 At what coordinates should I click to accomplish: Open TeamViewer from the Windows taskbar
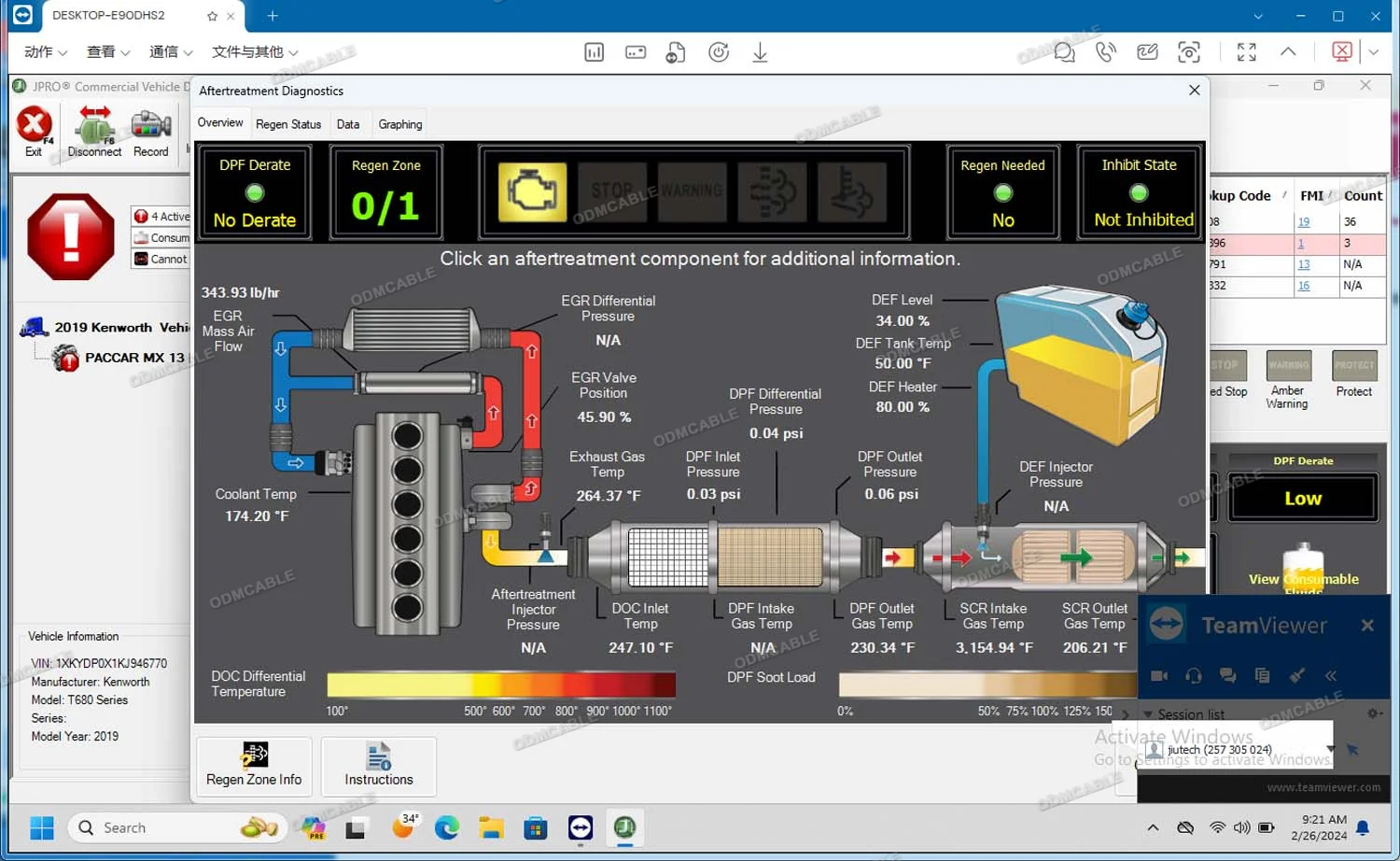[581, 827]
